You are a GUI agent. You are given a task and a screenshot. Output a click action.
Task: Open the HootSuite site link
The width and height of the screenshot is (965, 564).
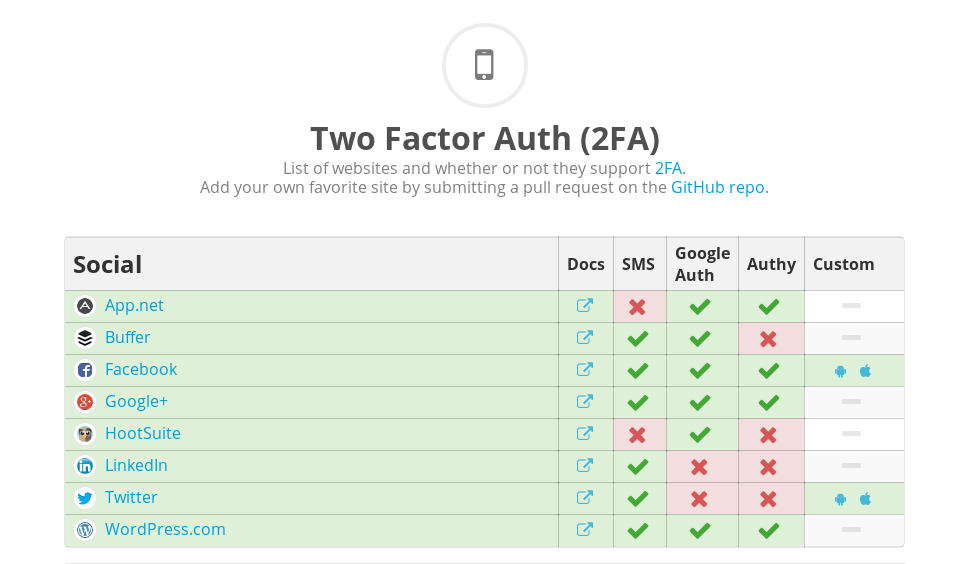(x=143, y=433)
